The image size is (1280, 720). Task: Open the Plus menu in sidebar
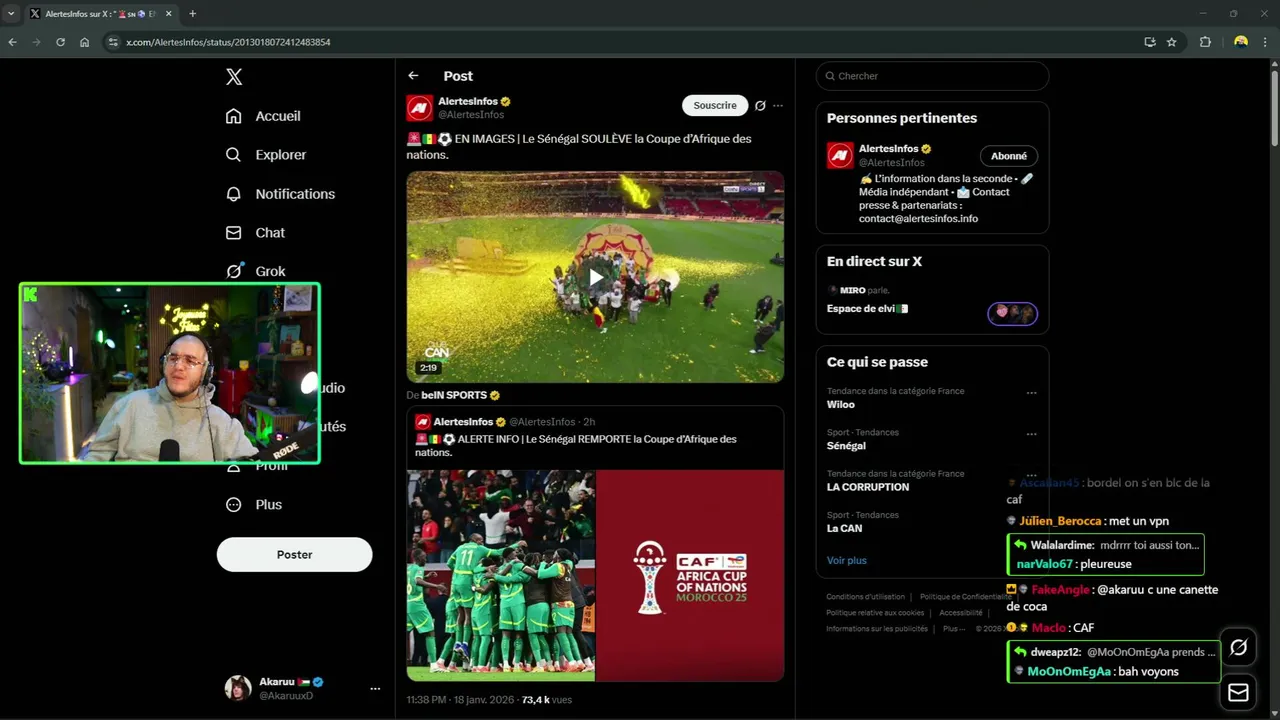pos(254,505)
